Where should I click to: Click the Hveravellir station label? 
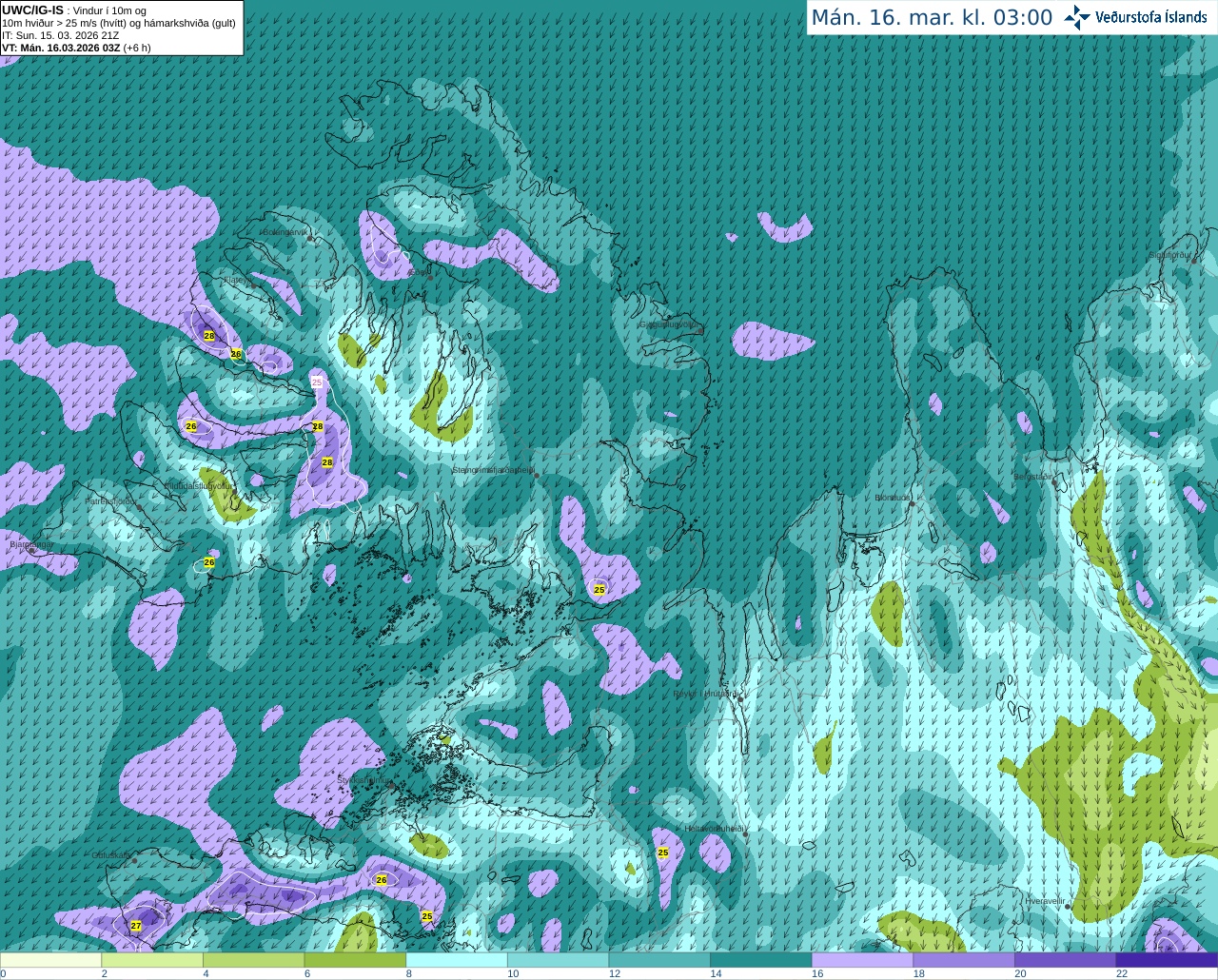pyautogui.click(x=1045, y=900)
